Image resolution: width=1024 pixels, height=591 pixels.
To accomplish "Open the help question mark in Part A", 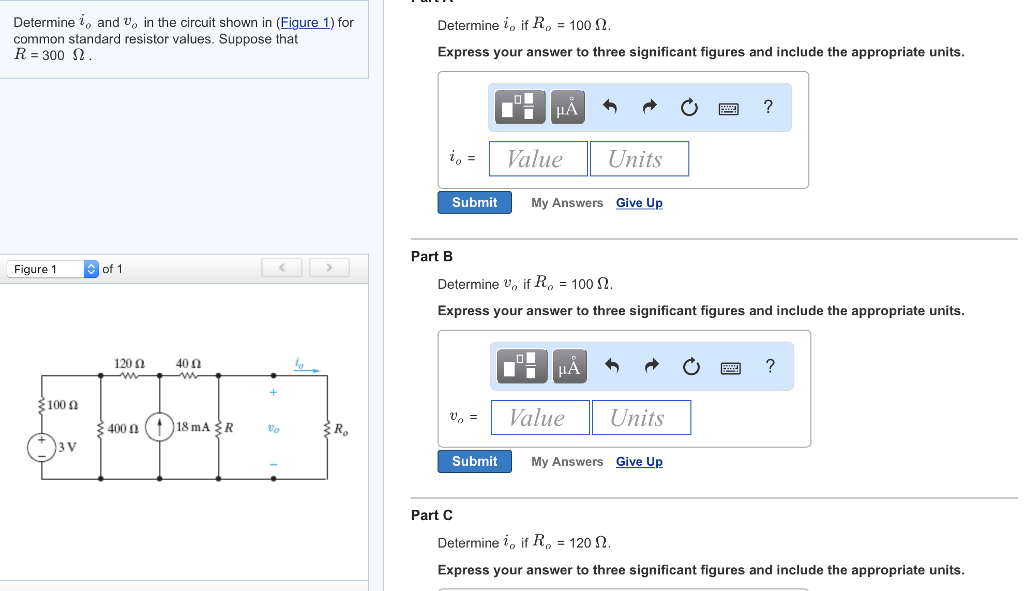I will pos(767,107).
